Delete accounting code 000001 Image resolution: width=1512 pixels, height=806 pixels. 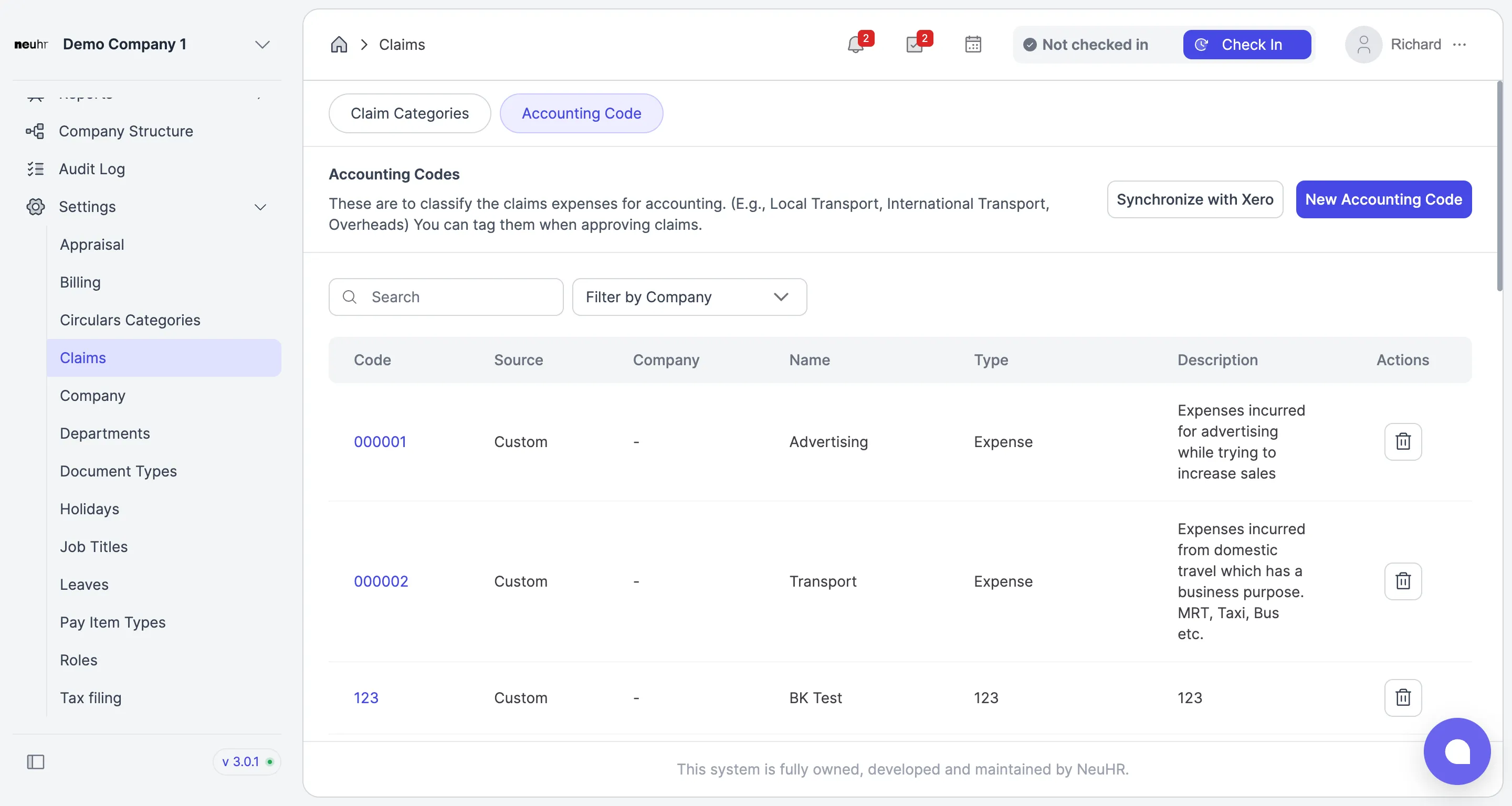click(1402, 442)
